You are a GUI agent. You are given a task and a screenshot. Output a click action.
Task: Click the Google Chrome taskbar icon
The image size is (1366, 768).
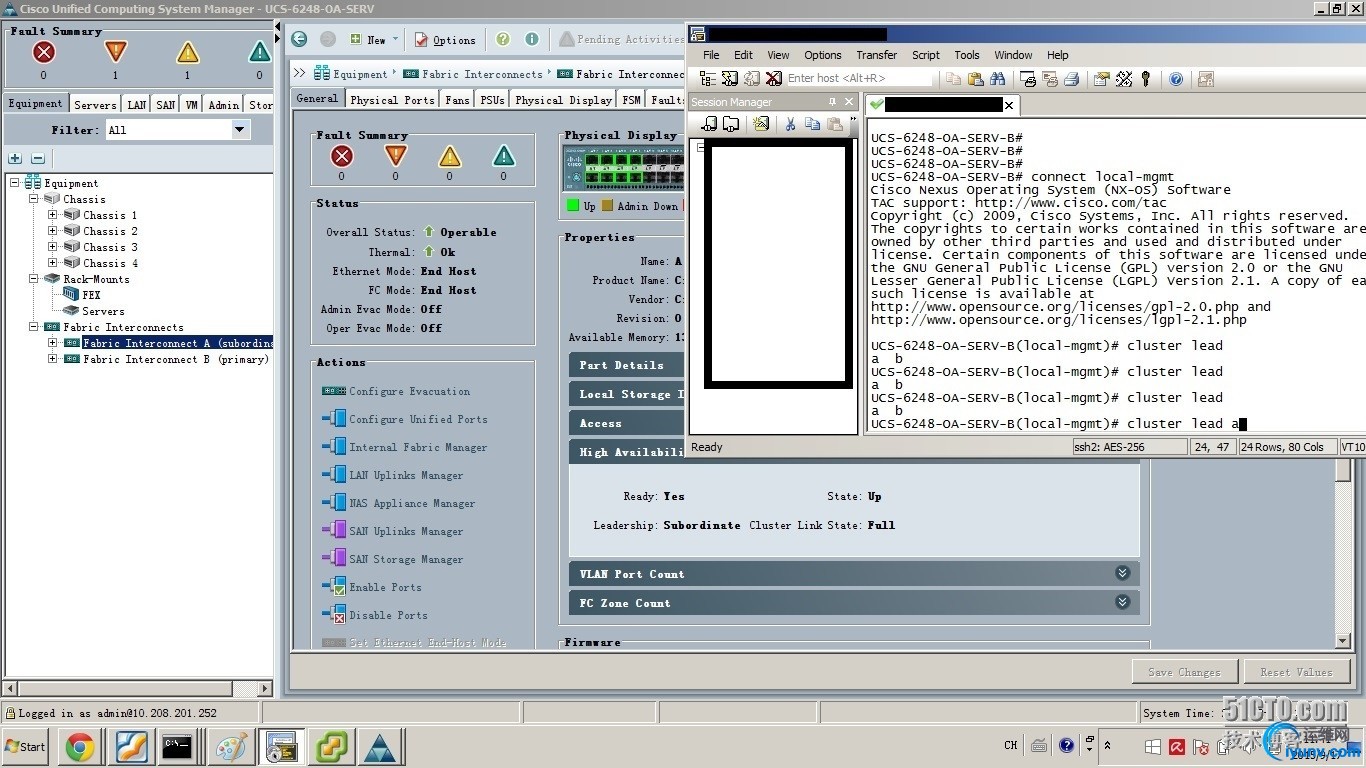click(80, 746)
